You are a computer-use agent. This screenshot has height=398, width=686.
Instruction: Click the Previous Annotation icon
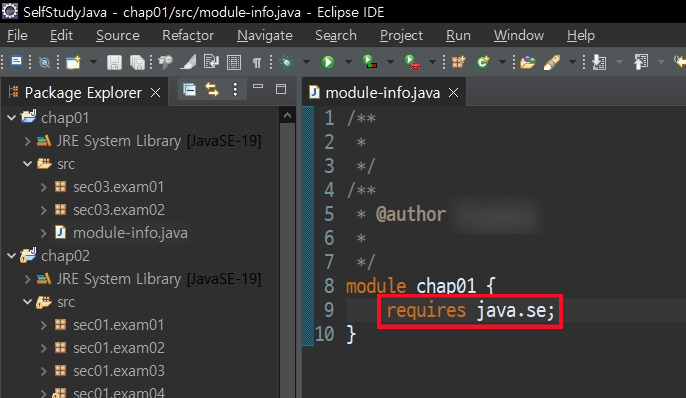click(641, 63)
